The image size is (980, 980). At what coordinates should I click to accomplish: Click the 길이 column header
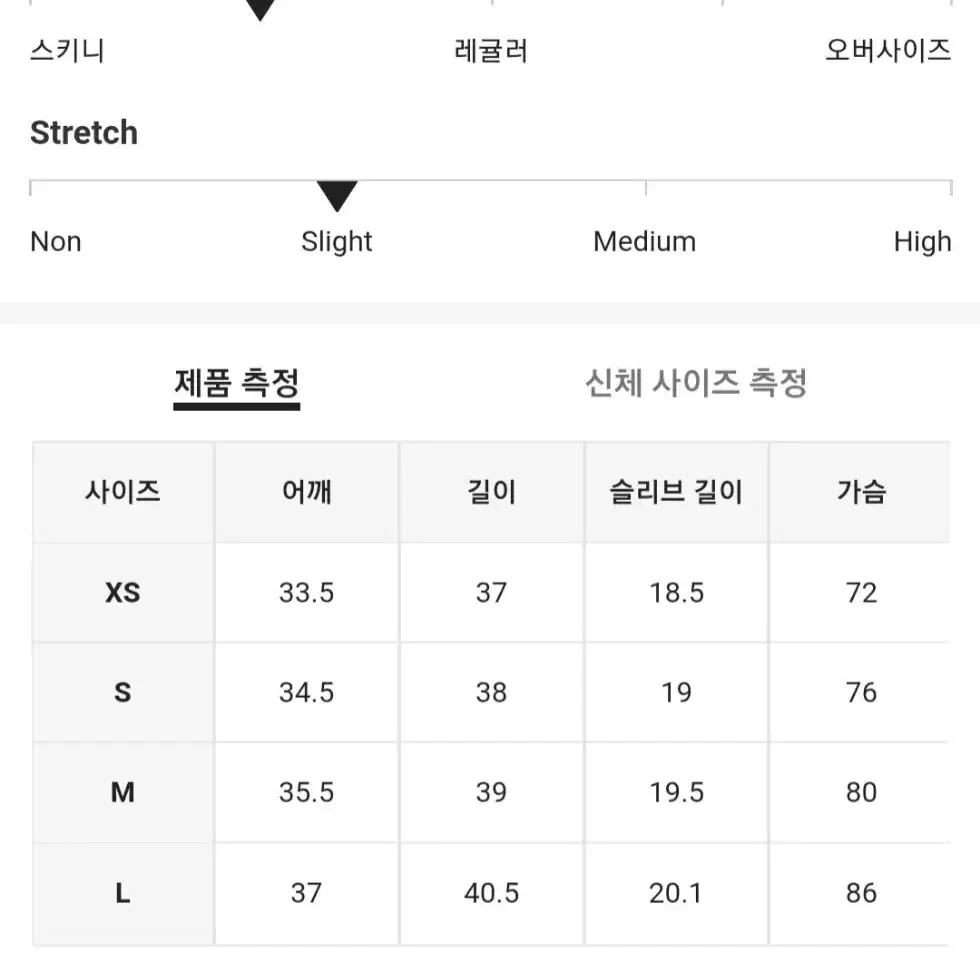492,492
